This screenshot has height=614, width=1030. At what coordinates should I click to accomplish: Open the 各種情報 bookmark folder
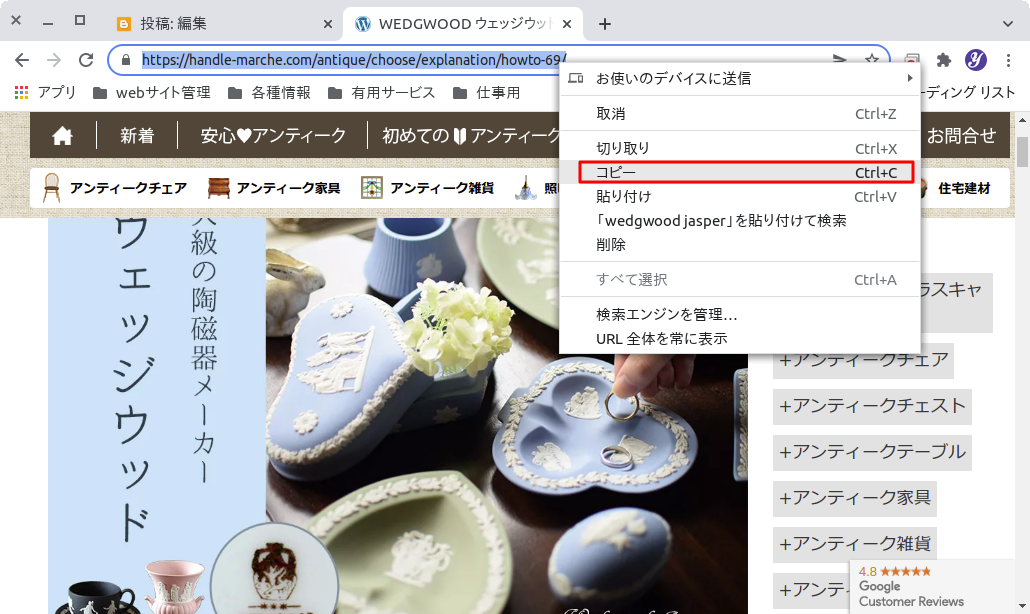click(269, 93)
